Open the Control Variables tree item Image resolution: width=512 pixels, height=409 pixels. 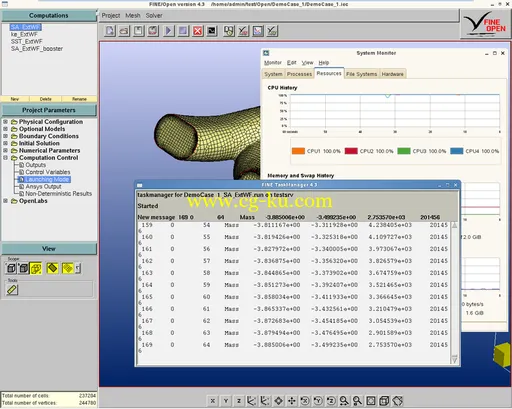point(48,172)
